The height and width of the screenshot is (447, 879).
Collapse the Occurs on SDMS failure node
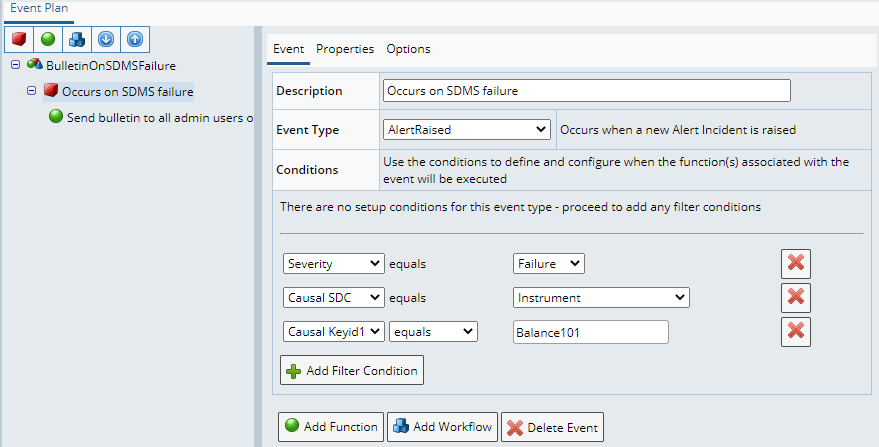[x=32, y=90]
